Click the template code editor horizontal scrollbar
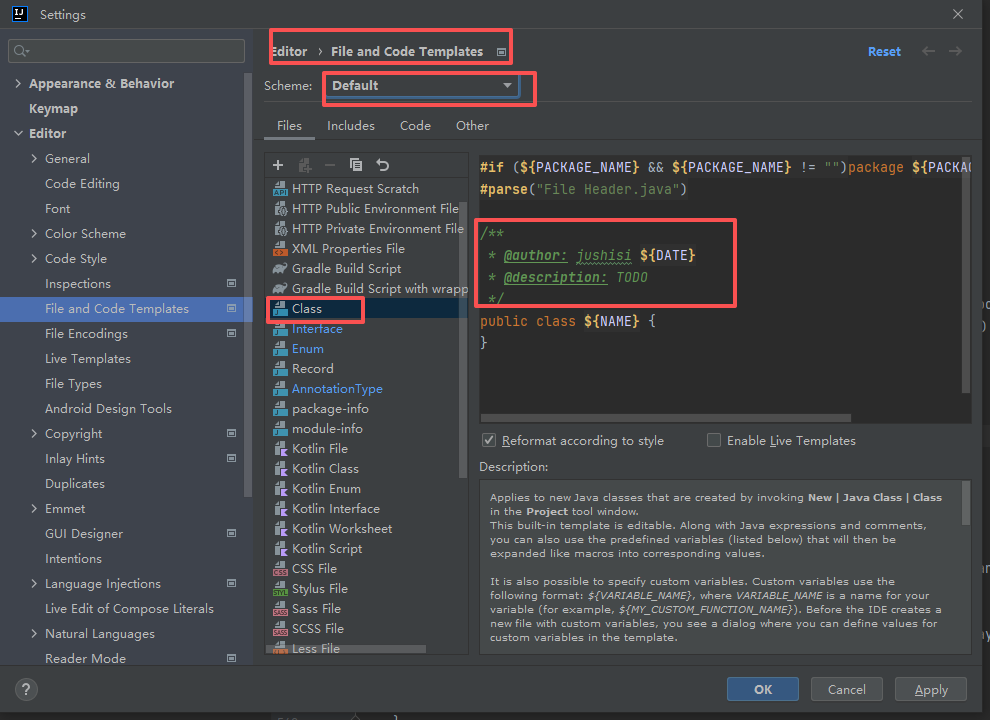990x720 pixels. tap(665, 418)
